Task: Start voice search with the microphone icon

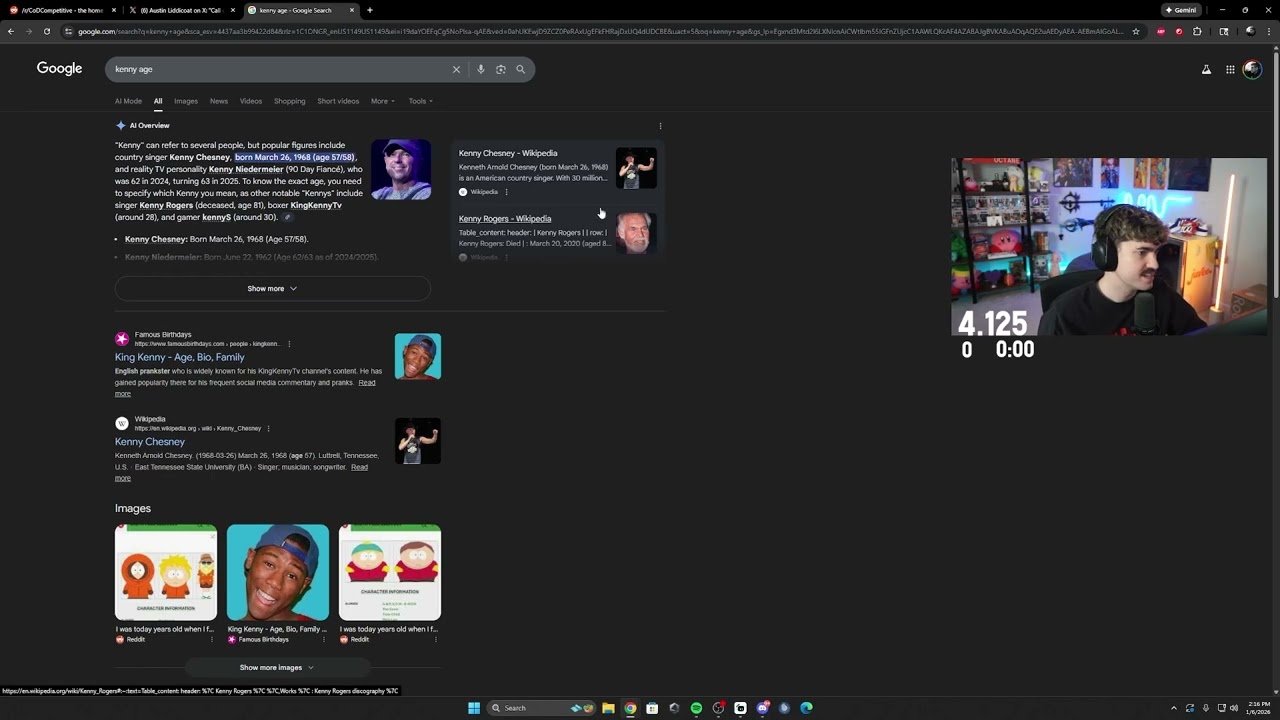Action: coord(481,69)
